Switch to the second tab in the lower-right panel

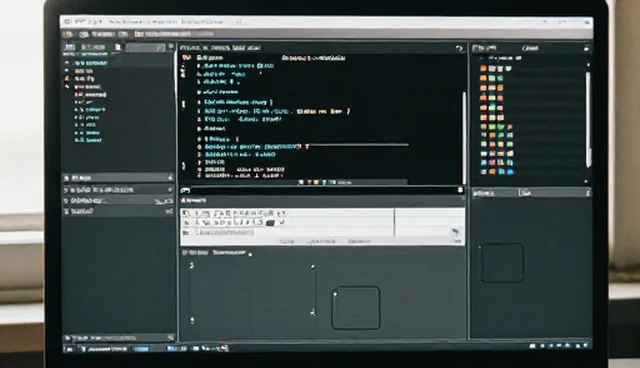coord(526,193)
